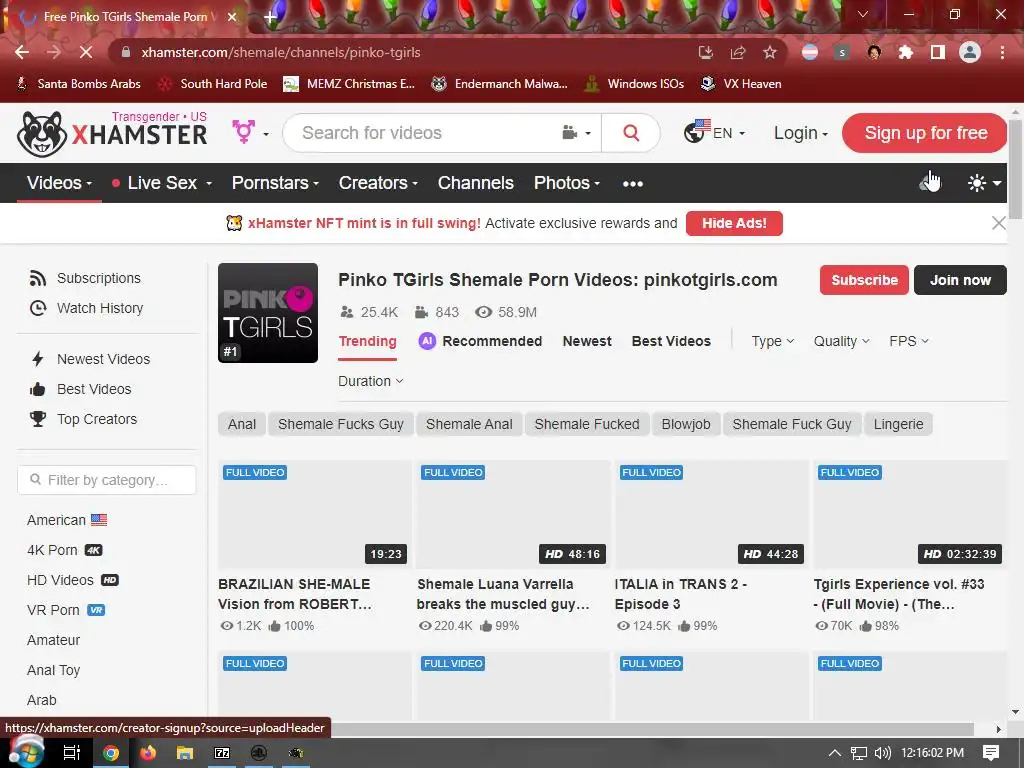
Task: Switch to the Best Videos tab
Action: point(671,341)
